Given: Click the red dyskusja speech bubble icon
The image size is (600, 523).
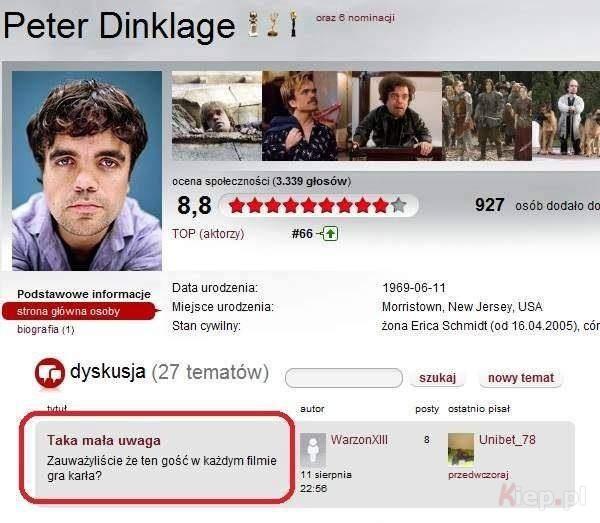Looking at the screenshot, I should click(x=49, y=373).
